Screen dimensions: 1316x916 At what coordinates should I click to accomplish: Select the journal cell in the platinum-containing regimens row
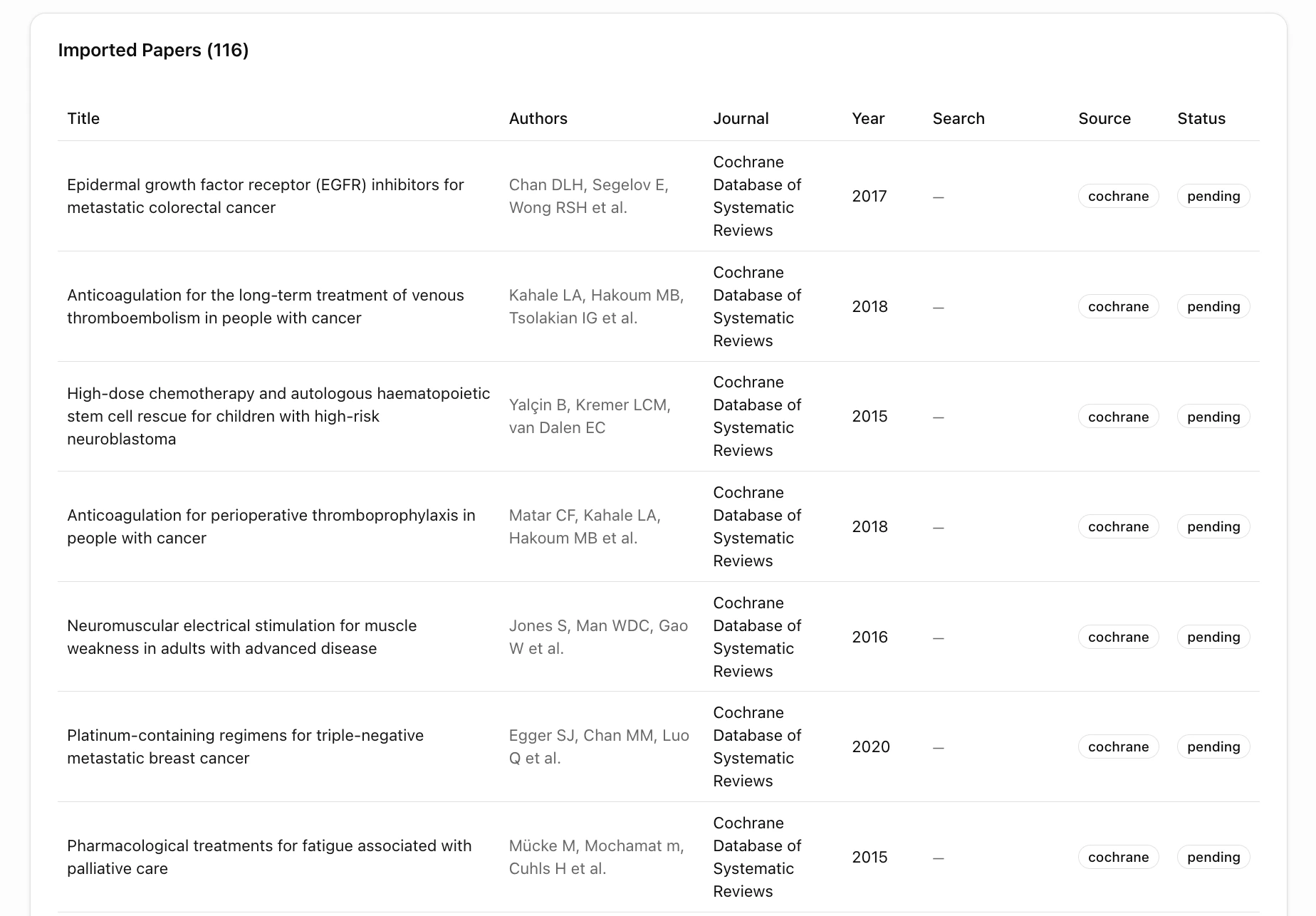757,746
